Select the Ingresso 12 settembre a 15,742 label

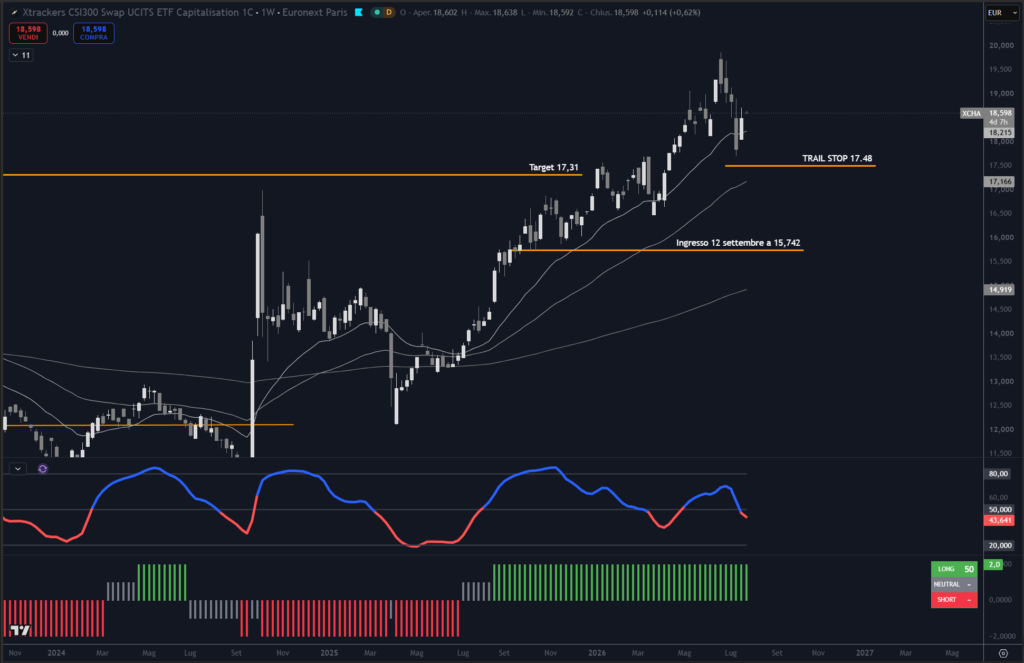coord(738,242)
